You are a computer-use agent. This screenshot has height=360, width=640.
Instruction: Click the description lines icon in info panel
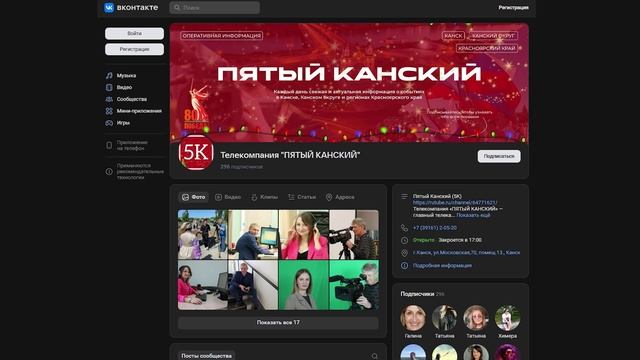(x=404, y=197)
